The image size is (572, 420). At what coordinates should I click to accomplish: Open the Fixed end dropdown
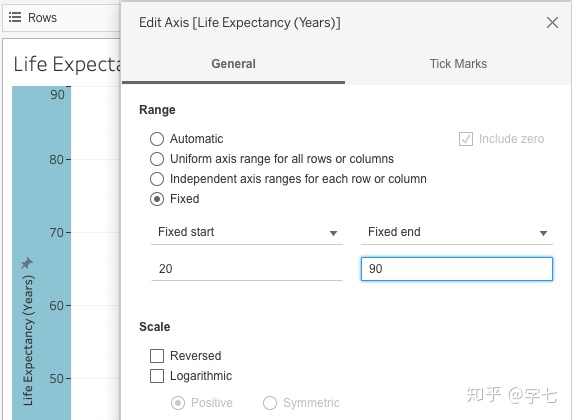[457, 232]
